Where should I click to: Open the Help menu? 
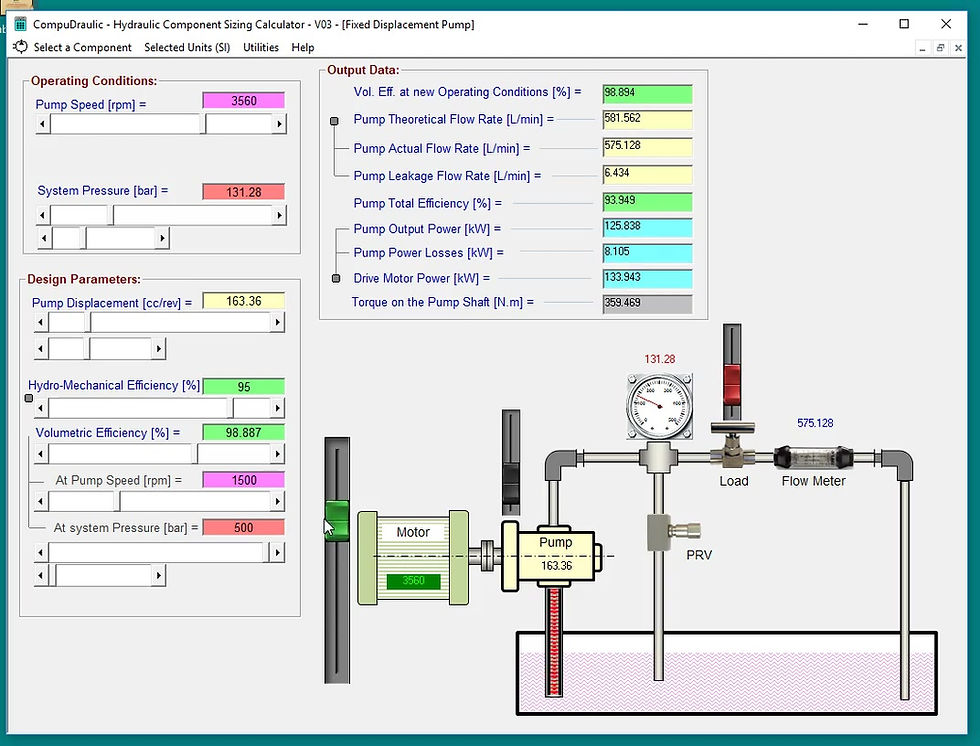(302, 47)
